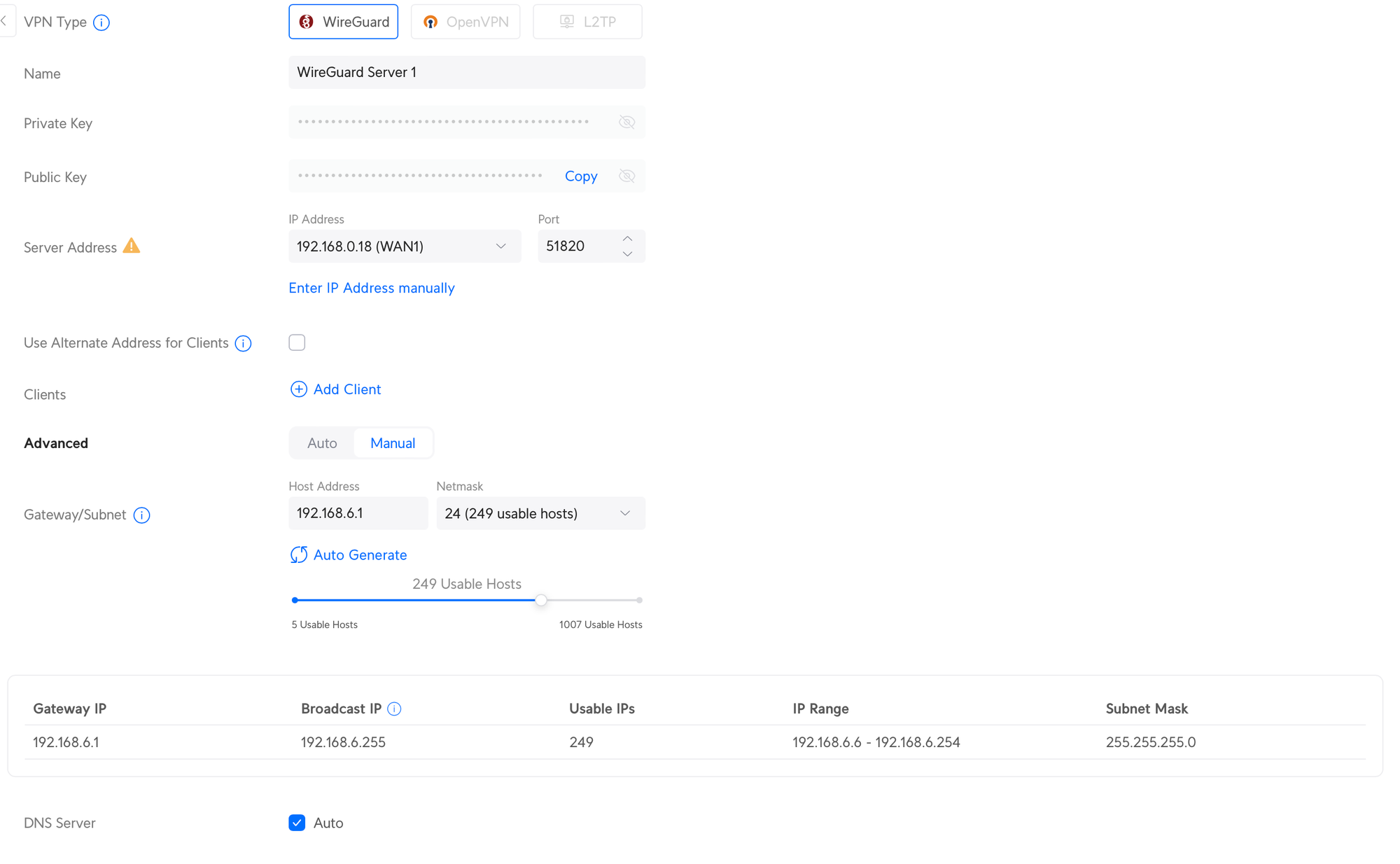Screen dimensions: 1400x864
Task: Click the Auto Generate refresh icon
Action: pyautogui.click(x=299, y=555)
